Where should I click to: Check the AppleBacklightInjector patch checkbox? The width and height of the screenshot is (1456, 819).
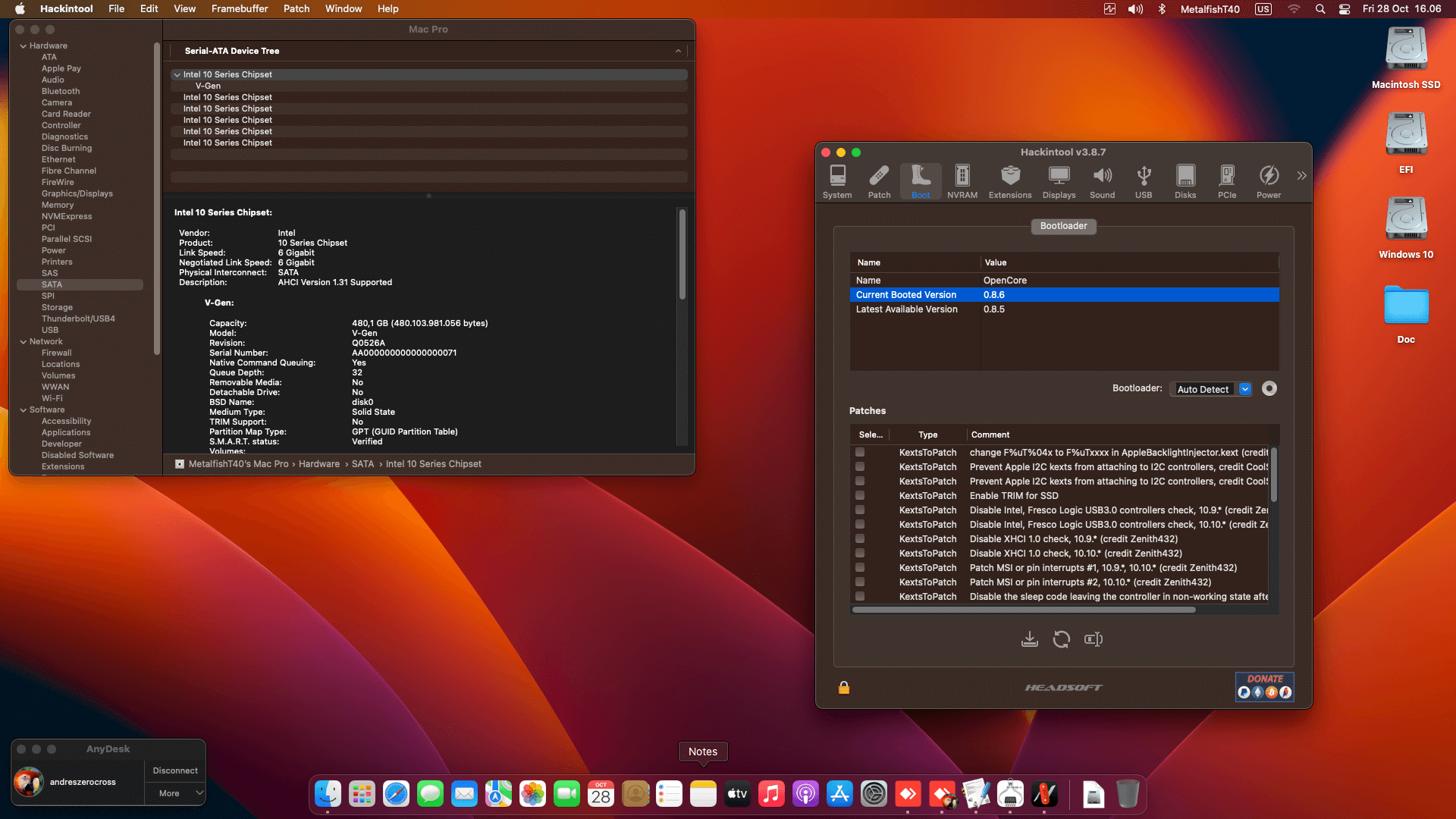(x=860, y=452)
